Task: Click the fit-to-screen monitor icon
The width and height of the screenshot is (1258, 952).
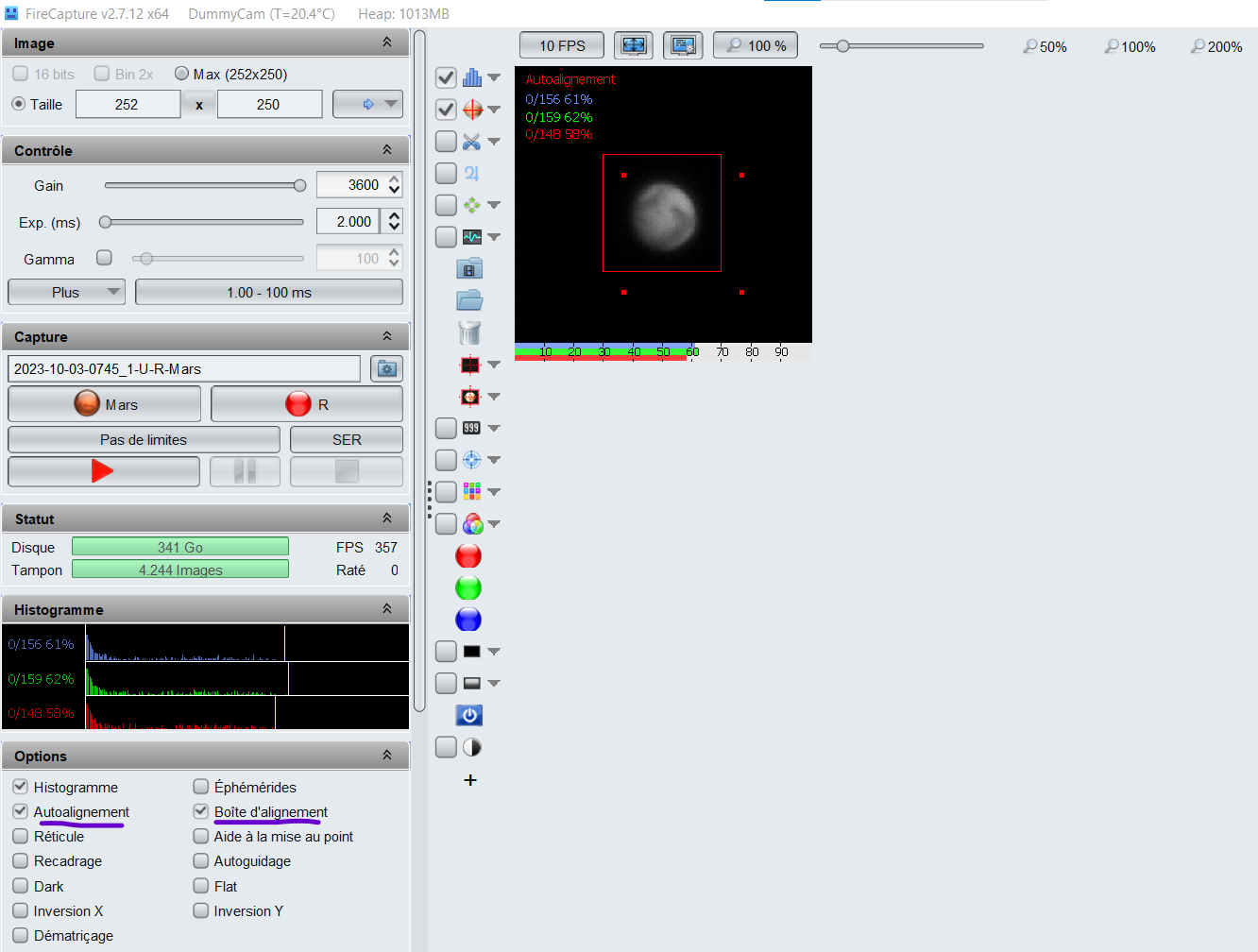Action: pyautogui.click(x=634, y=45)
